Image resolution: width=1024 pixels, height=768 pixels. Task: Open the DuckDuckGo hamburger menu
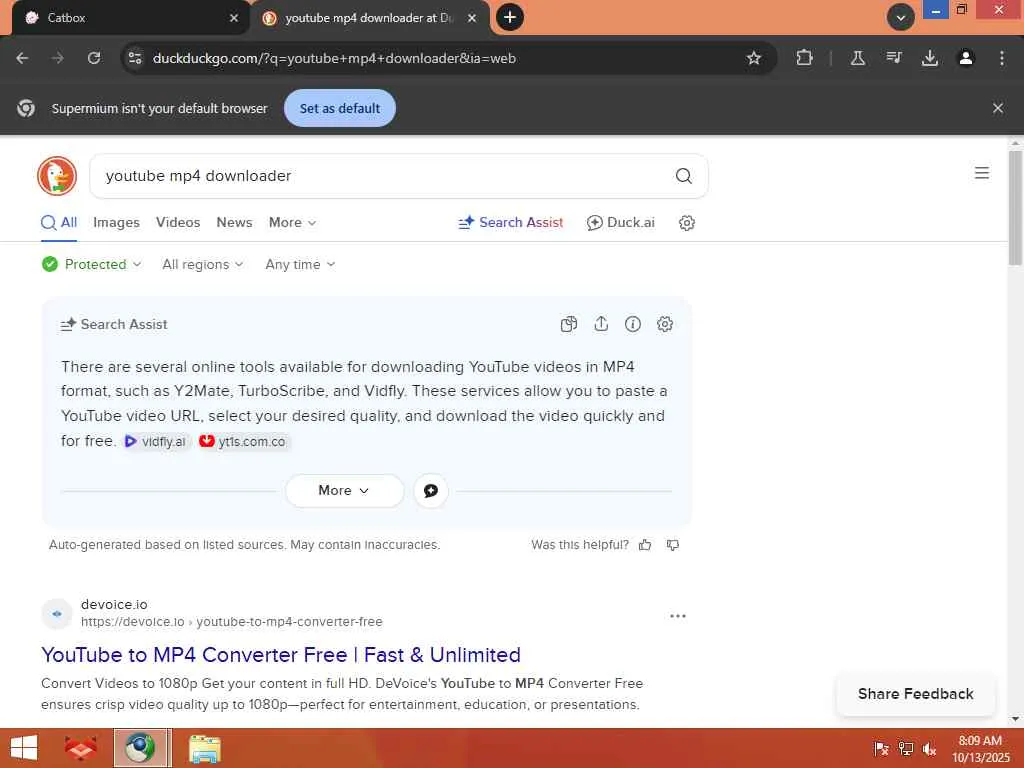click(982, 173)
